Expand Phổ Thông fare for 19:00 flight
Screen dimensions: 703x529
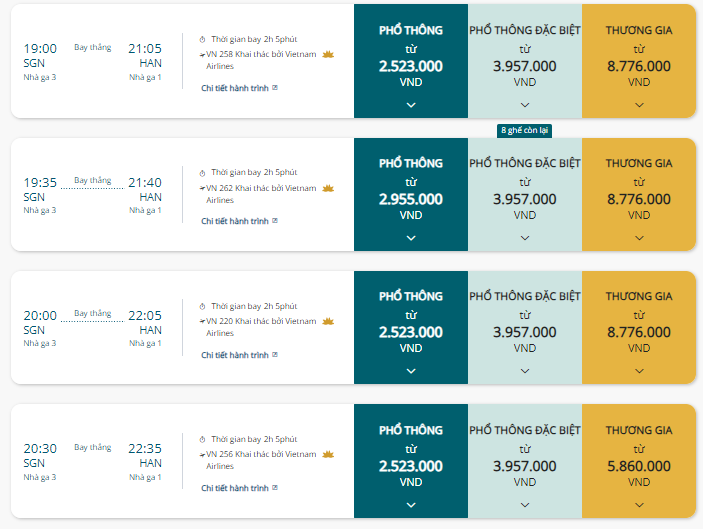tap(411, 105)
